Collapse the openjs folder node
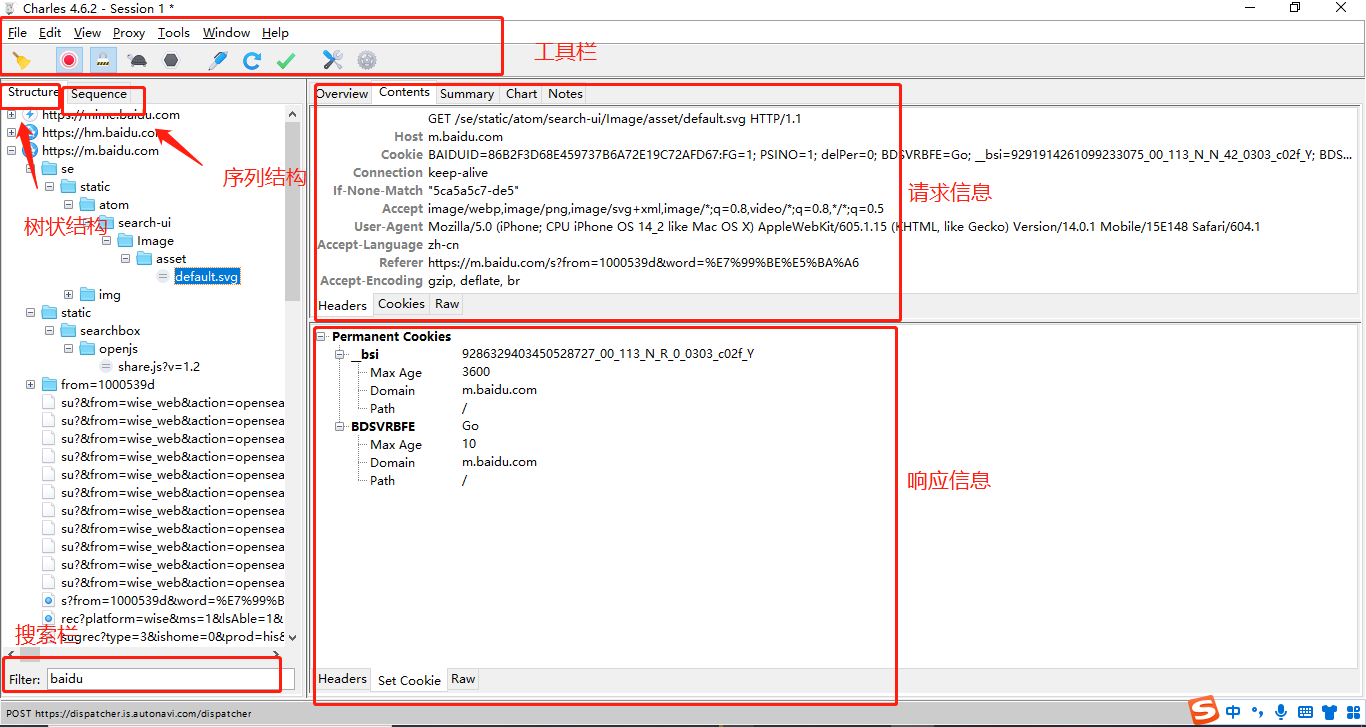Viewport: 1366px width, 727px height. tap(69, 349)
